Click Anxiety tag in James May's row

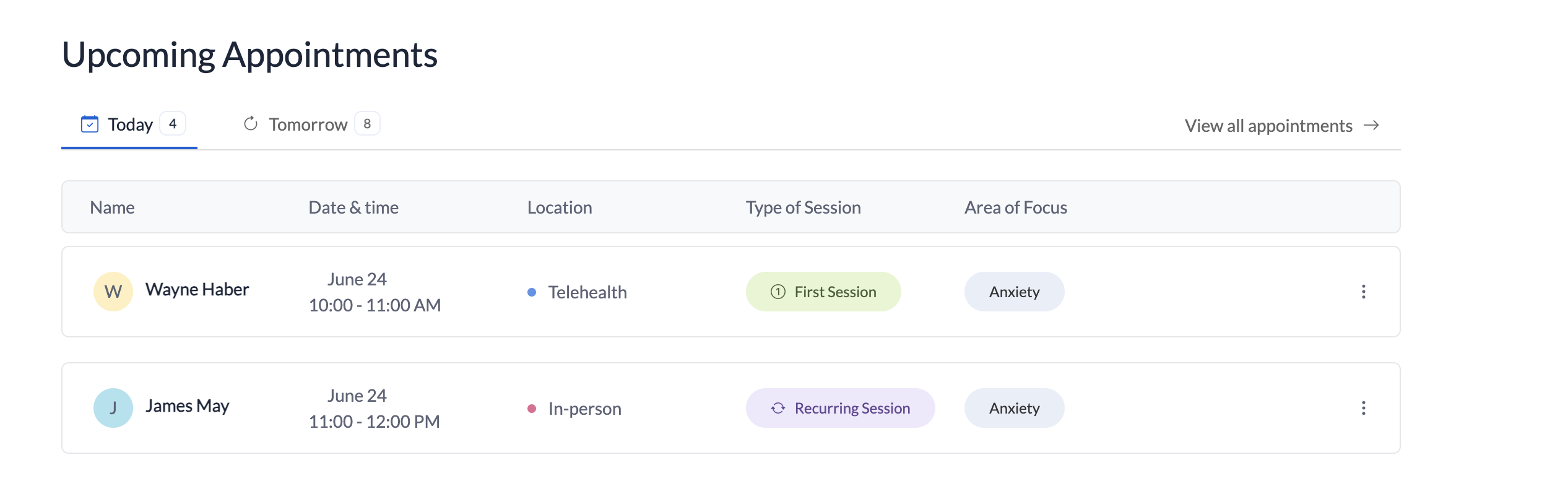(1014, 408)
